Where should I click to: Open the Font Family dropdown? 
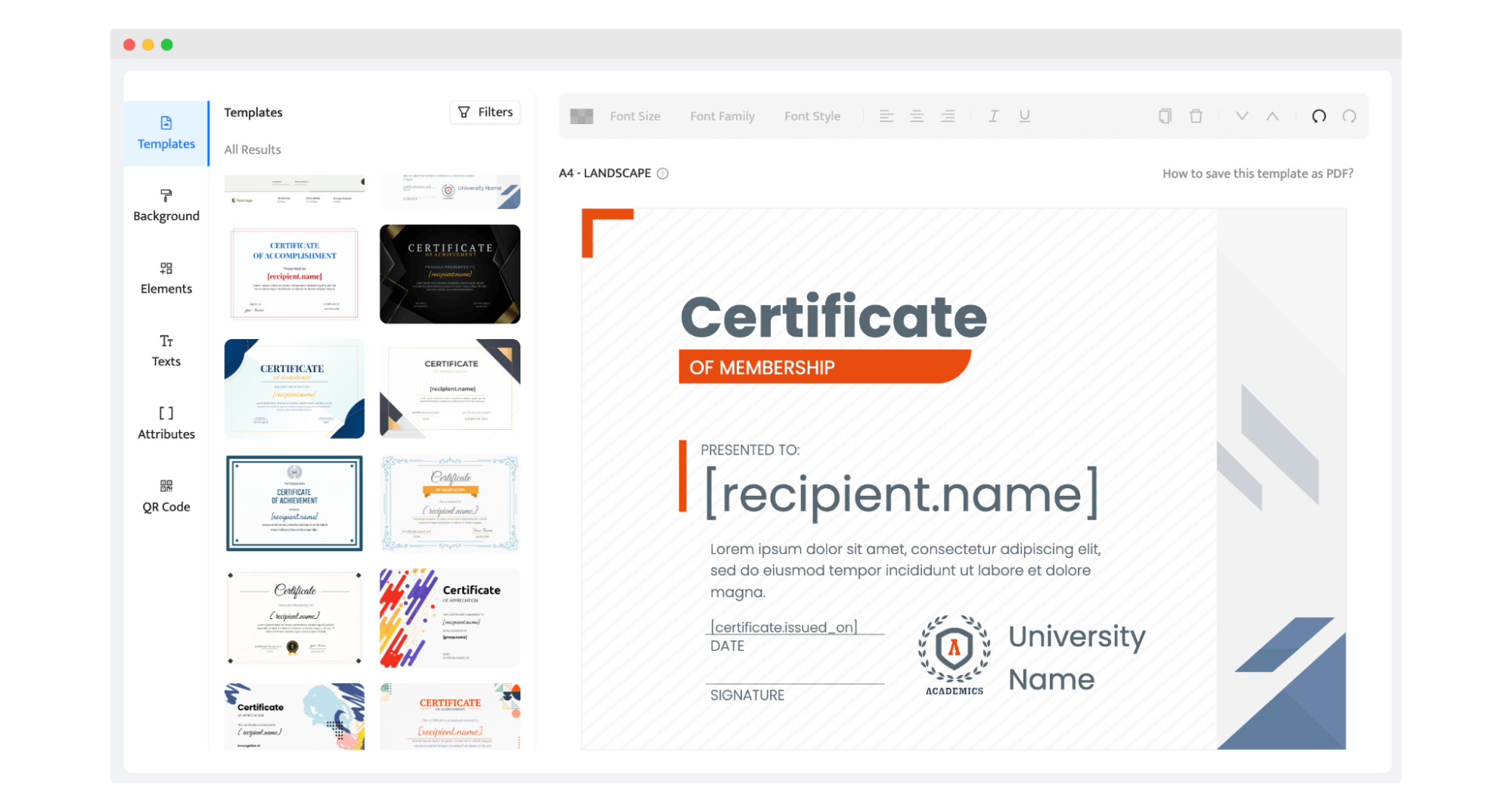[722, 116]
